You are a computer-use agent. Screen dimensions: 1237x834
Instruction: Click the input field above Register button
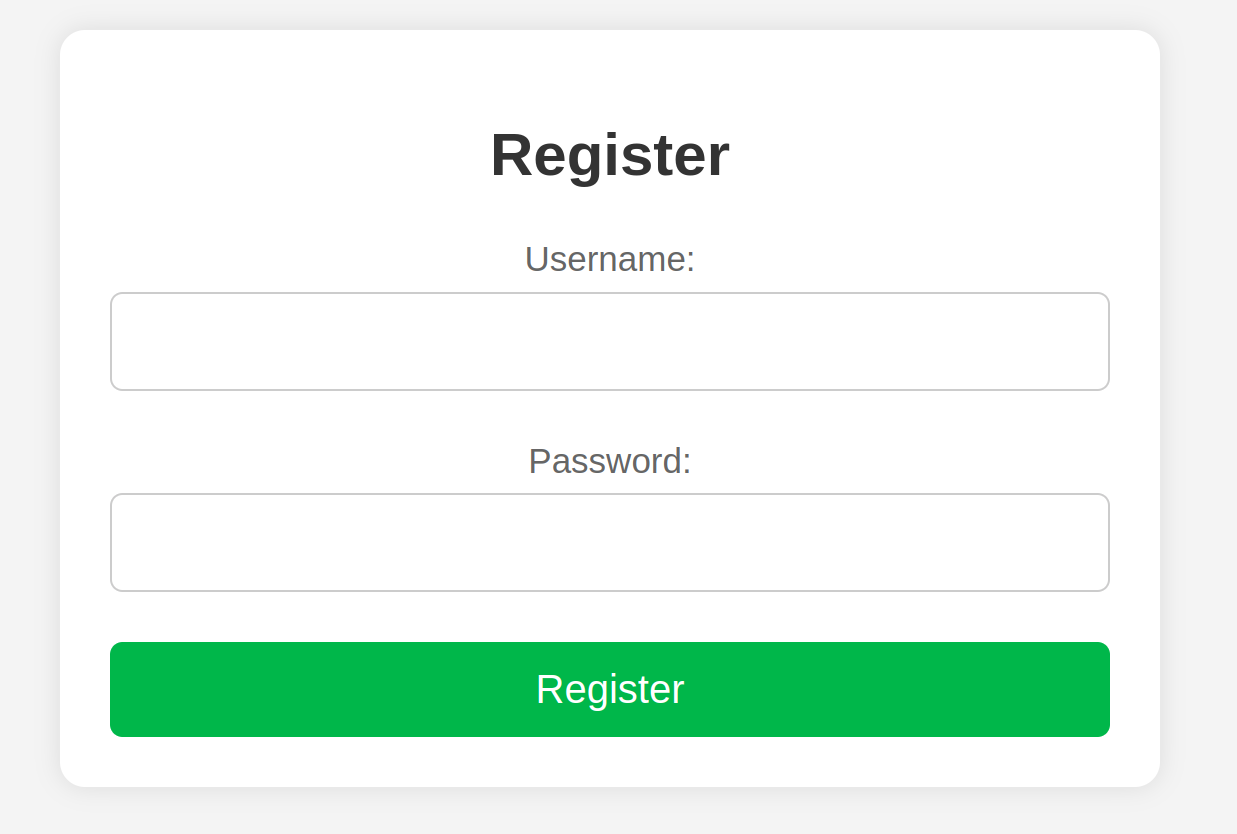click(x=610, y=542)
